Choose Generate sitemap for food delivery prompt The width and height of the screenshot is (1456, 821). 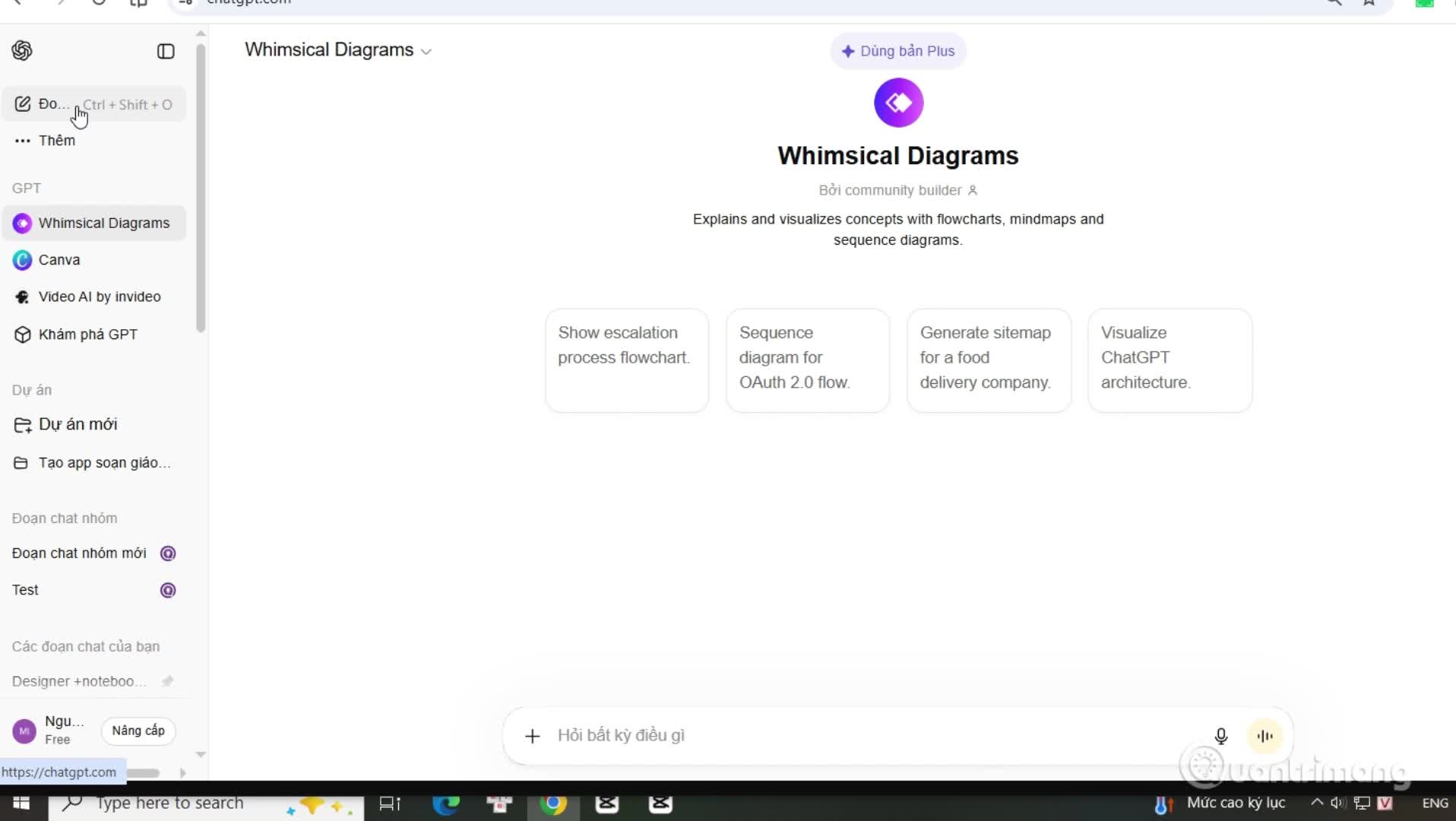click(x=989, y=361)
